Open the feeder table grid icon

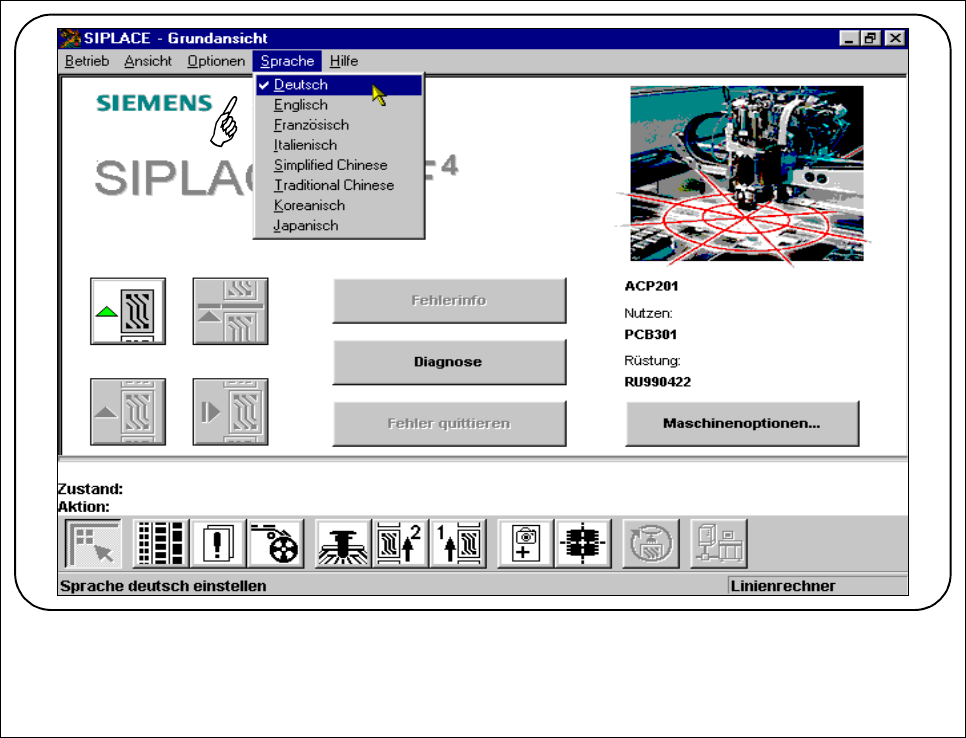(161, 544)
